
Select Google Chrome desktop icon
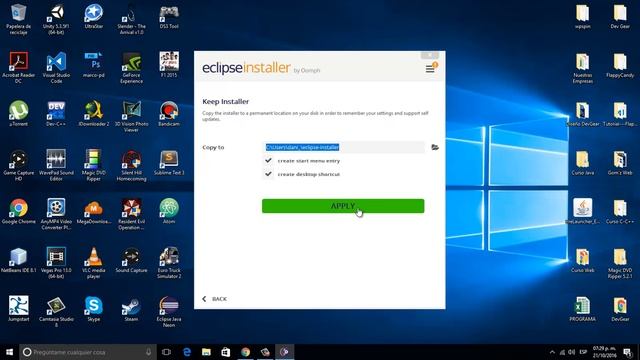click(x=18, y=211)
